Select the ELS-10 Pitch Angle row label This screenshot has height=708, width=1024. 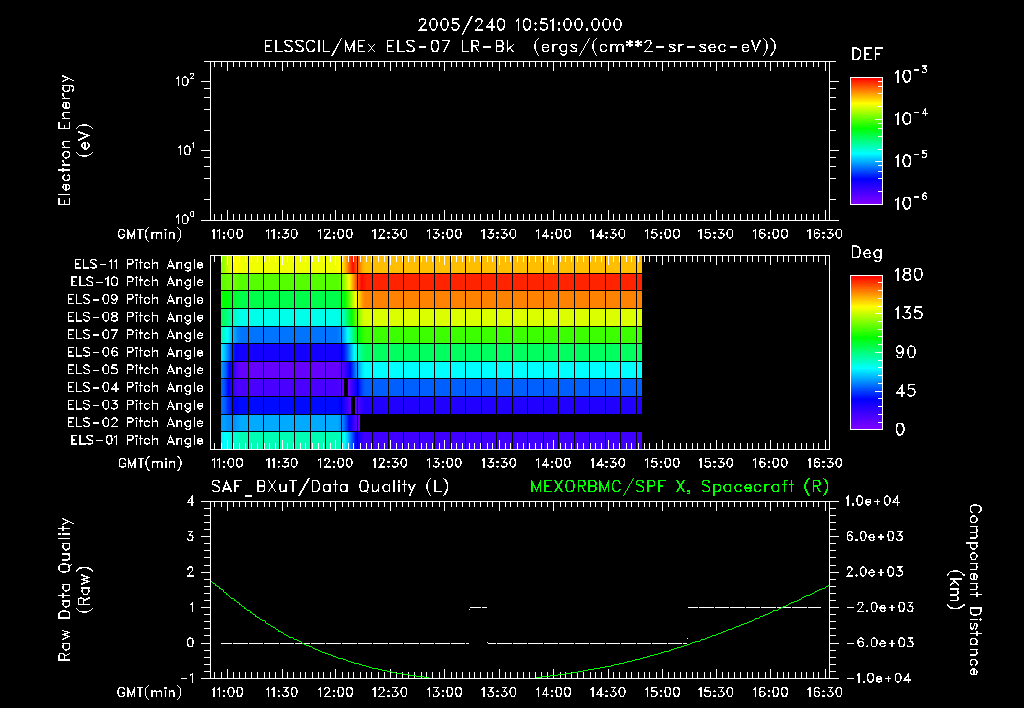coord(137,282)
